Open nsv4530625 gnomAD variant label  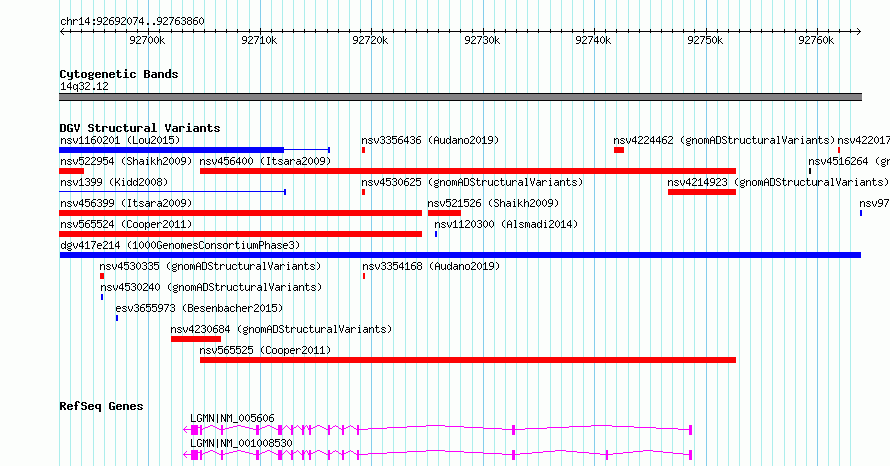pos(472,182)
